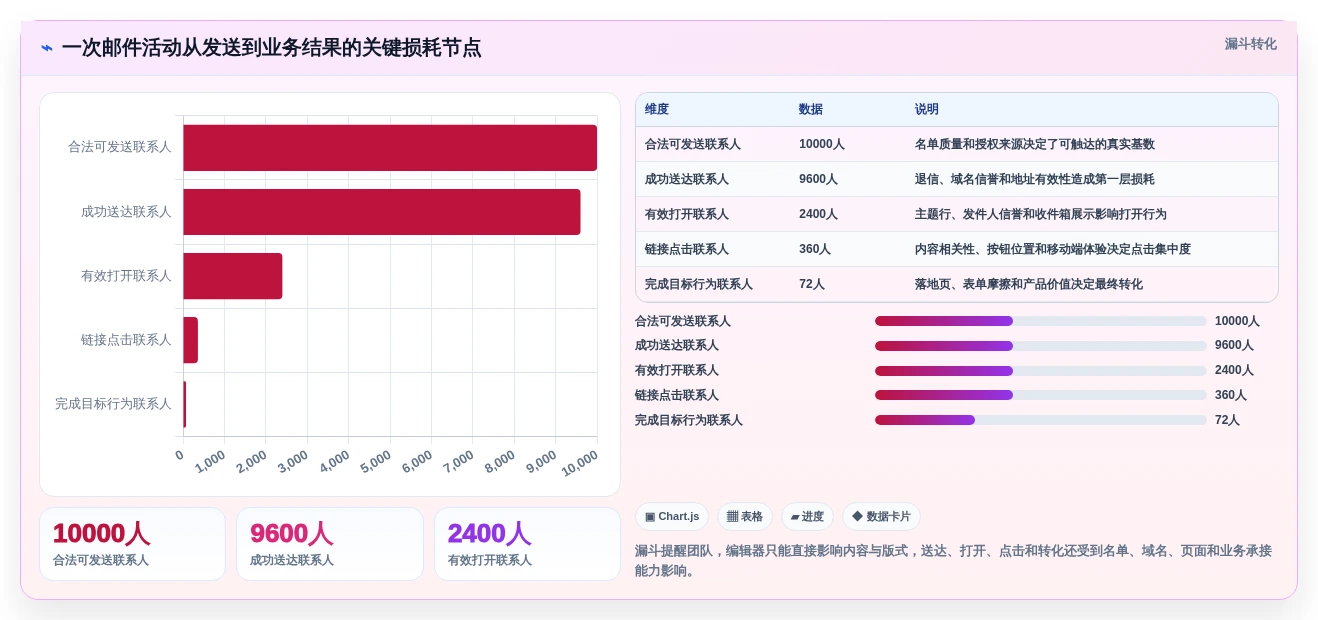Click the 完成目标行为联系人 chart bar
Image resolution: width=1318 pixels, height=620 pixels.
point(185,404)
